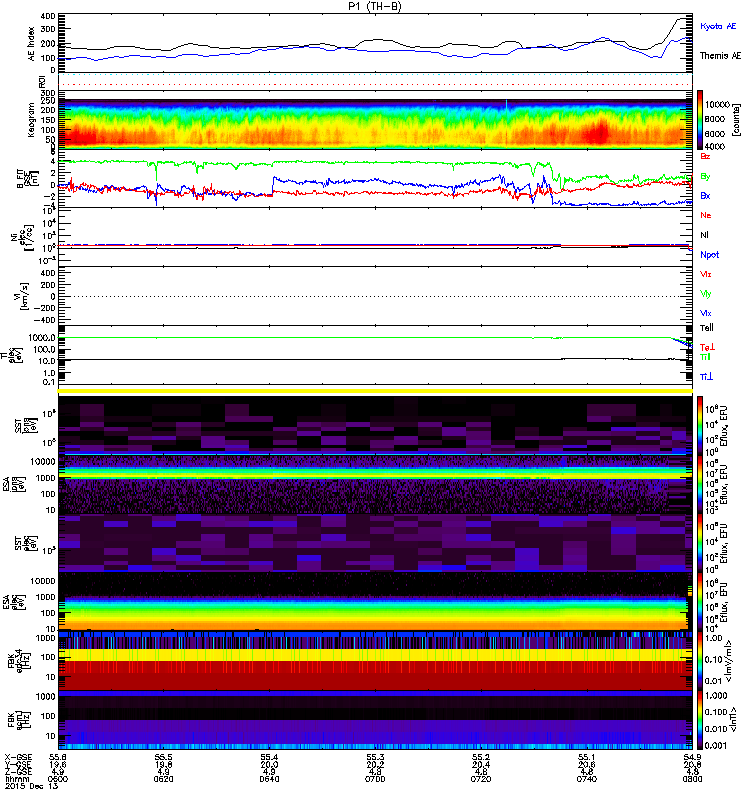Click the X-GSE row label
Viewport: 750px width, 800px height.
18,757
